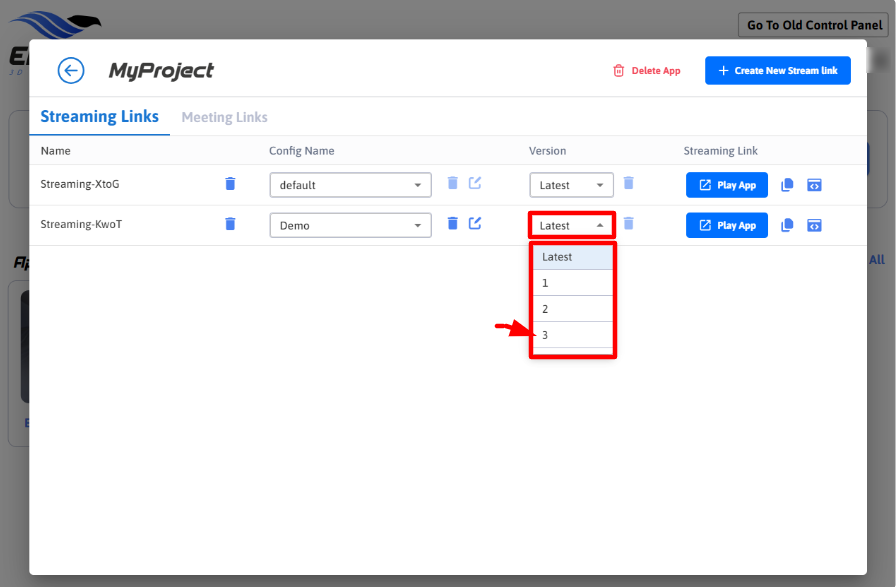Screen dimensions: 896x587
Task: Choose version 1 in the version list
Action: (x=572, y=283)
